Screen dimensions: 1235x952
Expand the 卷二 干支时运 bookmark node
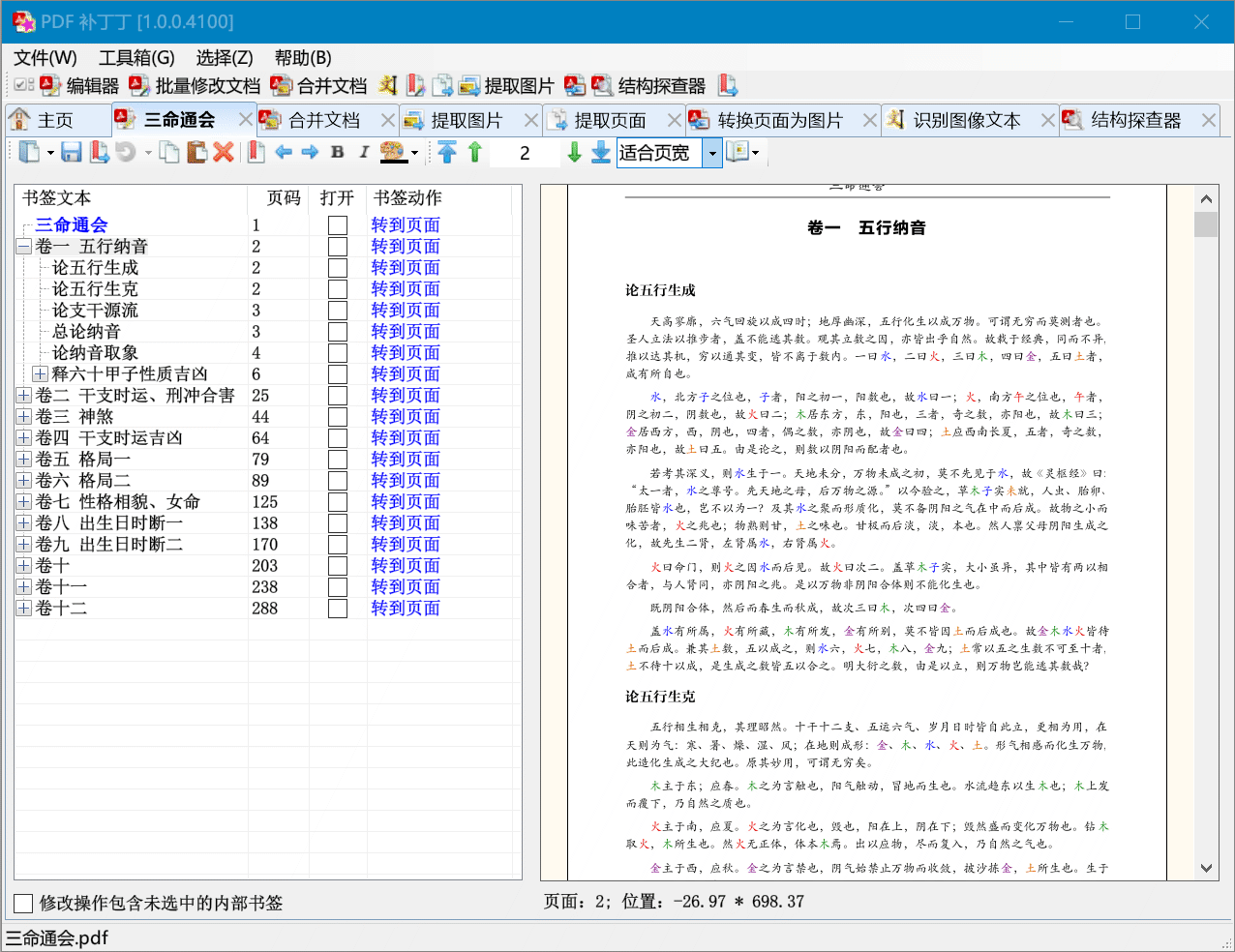[x=24, y=396]
